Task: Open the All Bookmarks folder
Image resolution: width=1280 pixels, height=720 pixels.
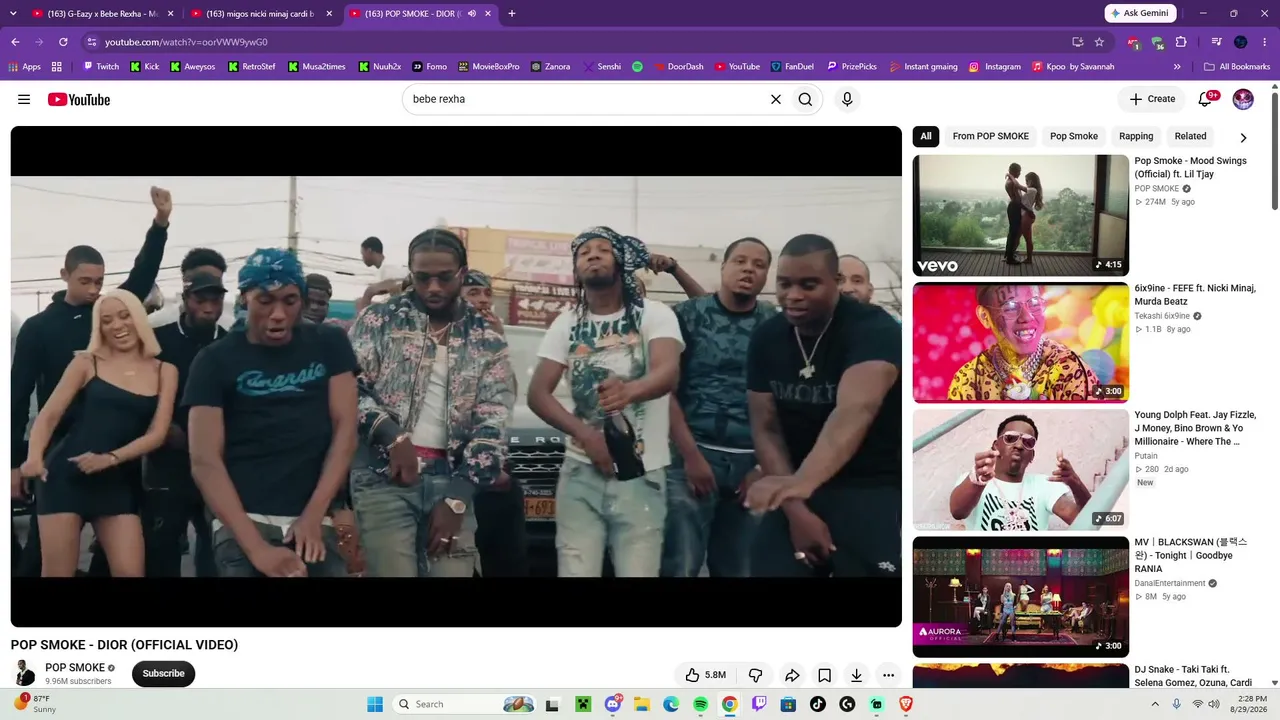Action: coord(1237,67)
